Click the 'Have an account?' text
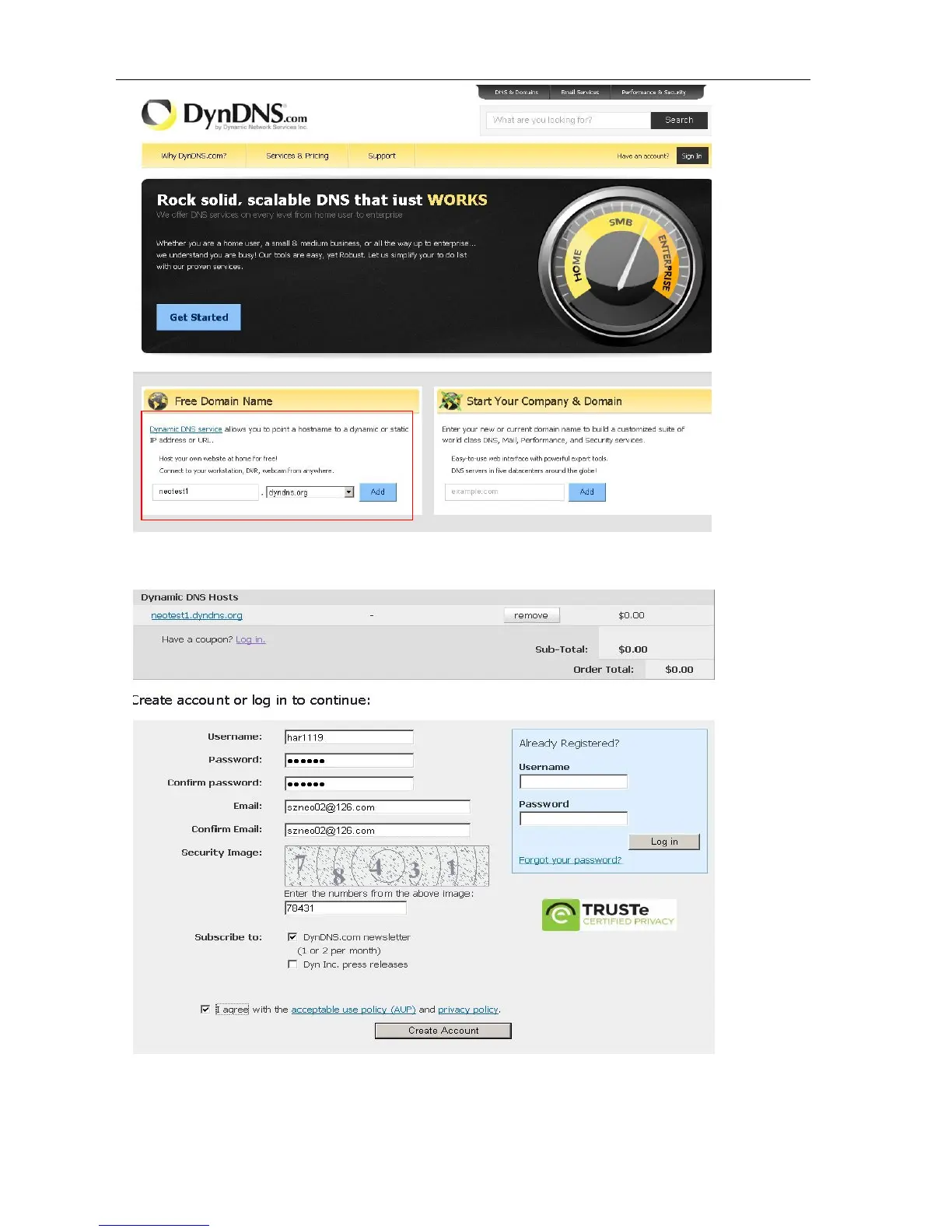The height and width of the screenshot is (1232, 952). pos(642,156)
